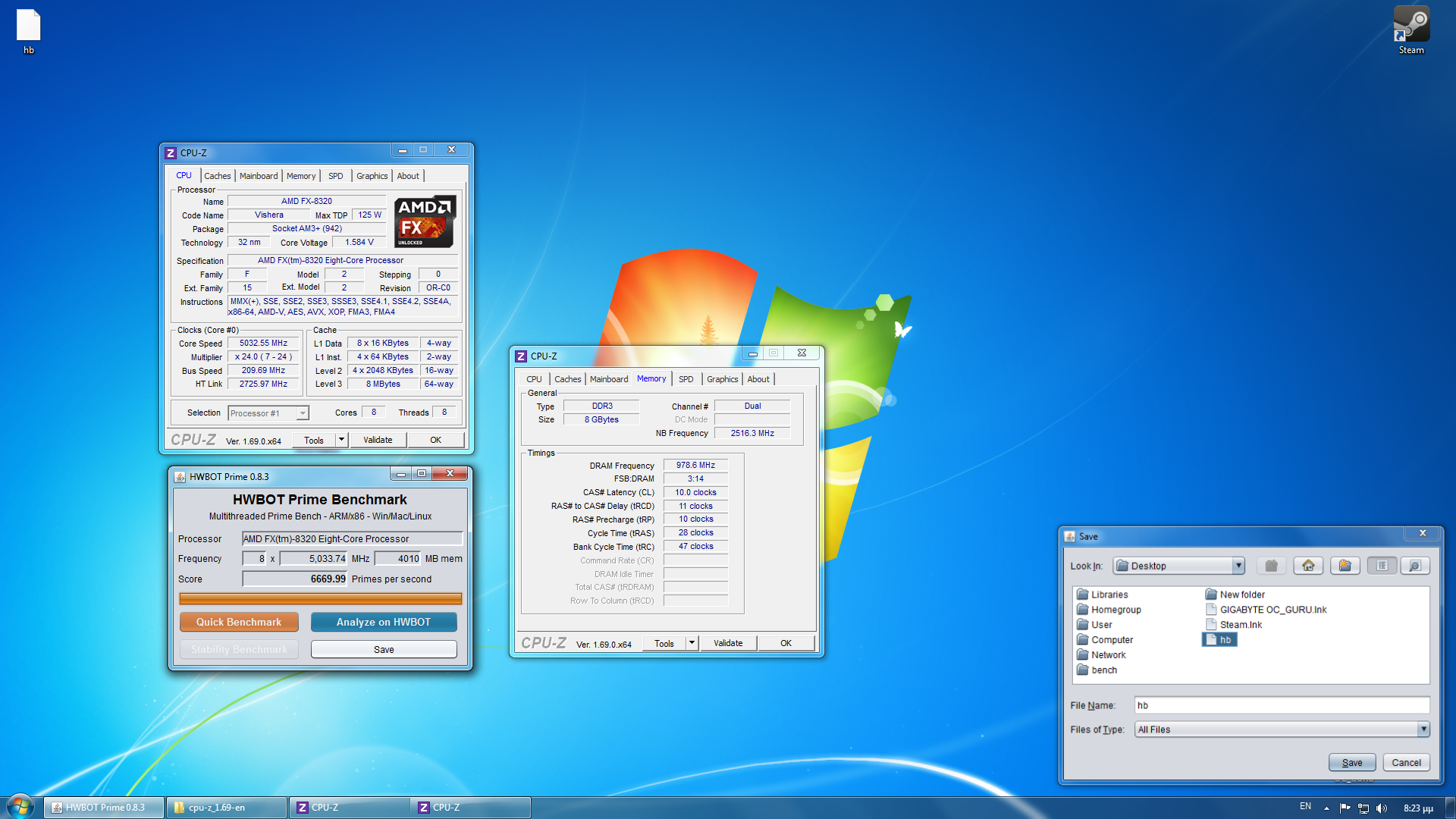Select the Network folder in file list
Viewport: 1456px width, 819px height.
point(1101,655)
